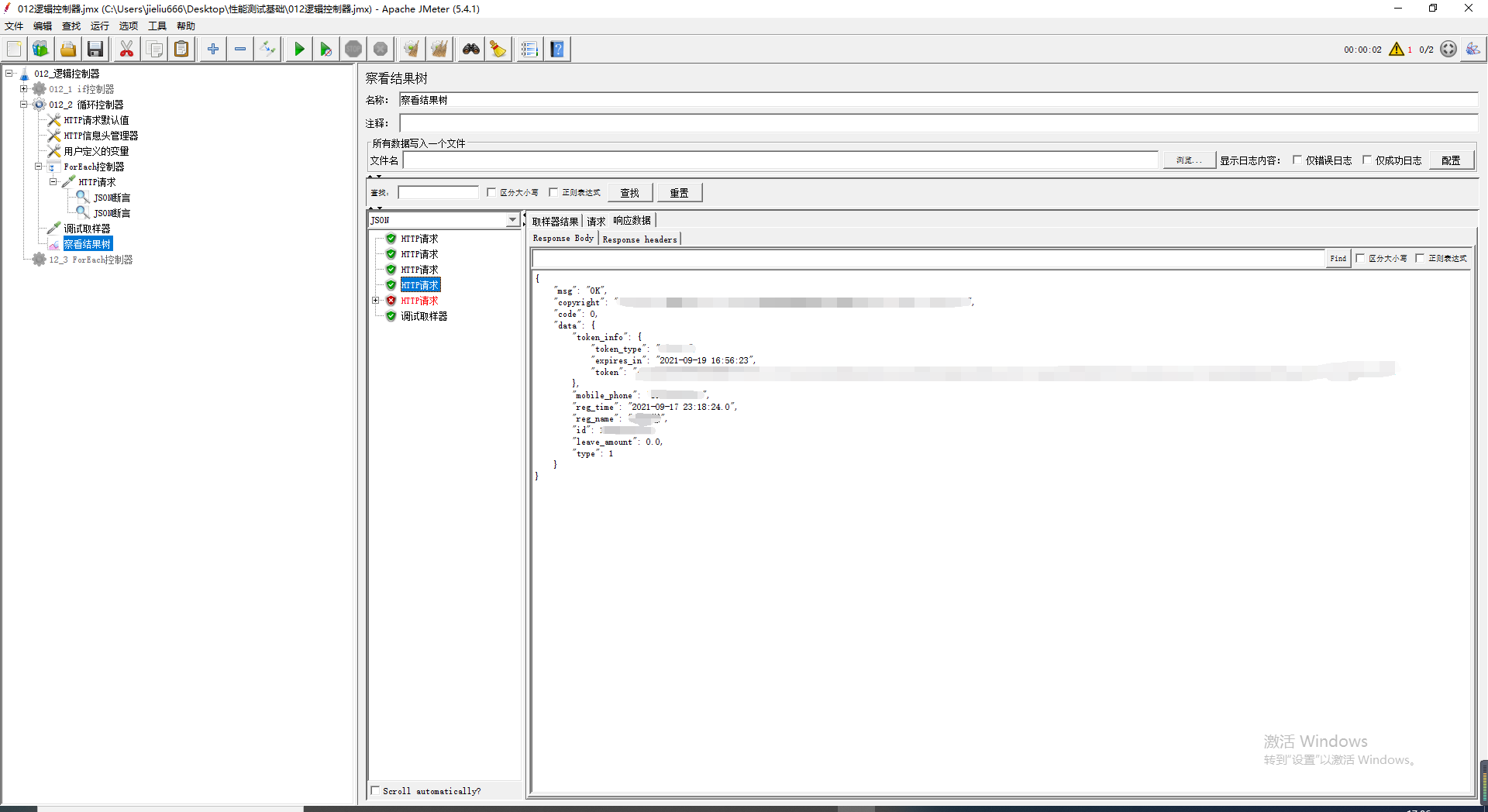Collapse the ForEach控制器 node
Image resolution: width=1488 pixels, height=812 pixels.
[x=38, y=167]
